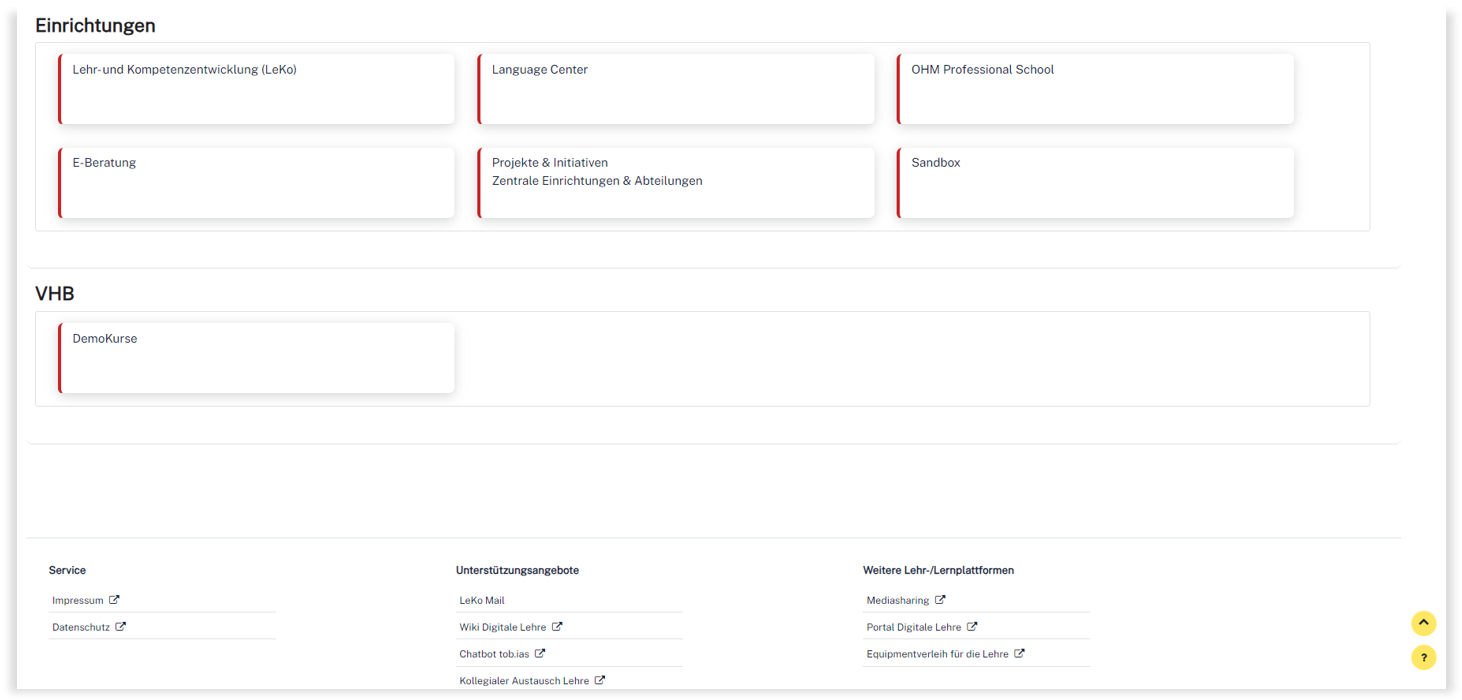The width and height of the screenshot is (1462, 700).
Task: Open the LeKo Mail link
Action: click(482, 601)
